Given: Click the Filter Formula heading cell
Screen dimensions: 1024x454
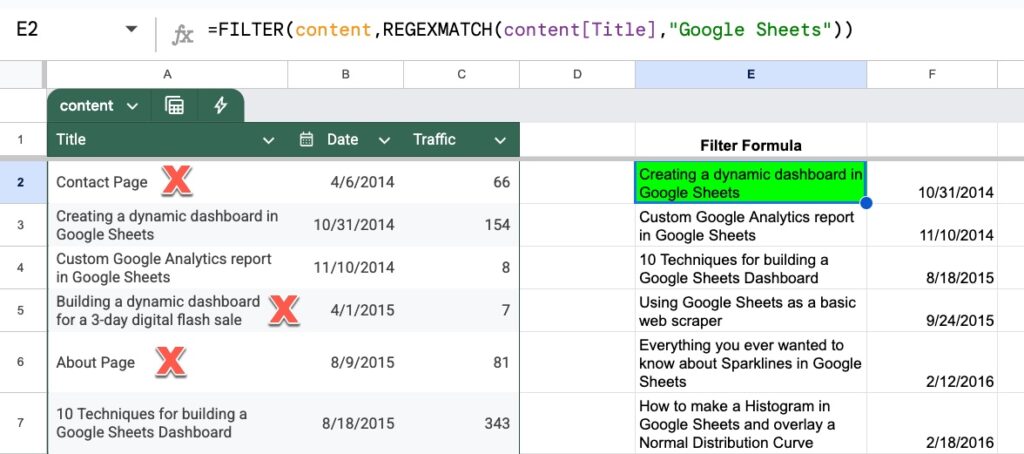Looking at the screenshot, I should (x=750, y=145).
